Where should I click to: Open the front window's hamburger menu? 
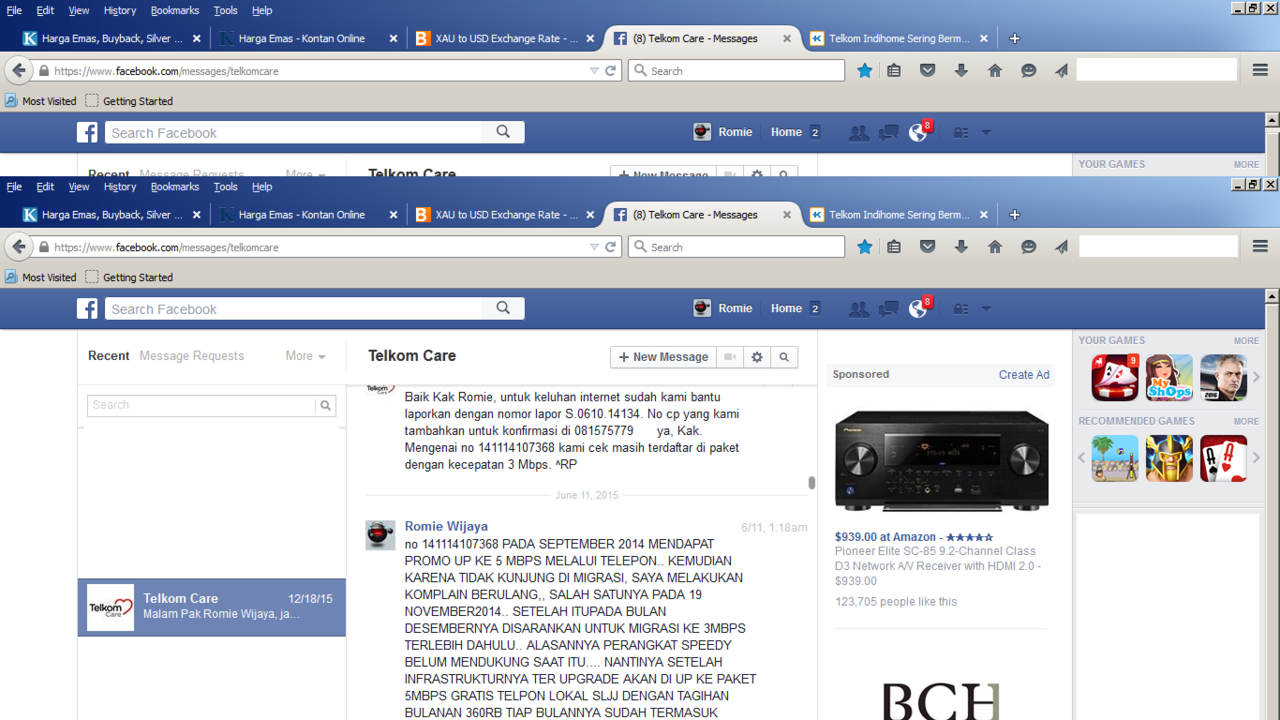click(x=1260, y=247)
